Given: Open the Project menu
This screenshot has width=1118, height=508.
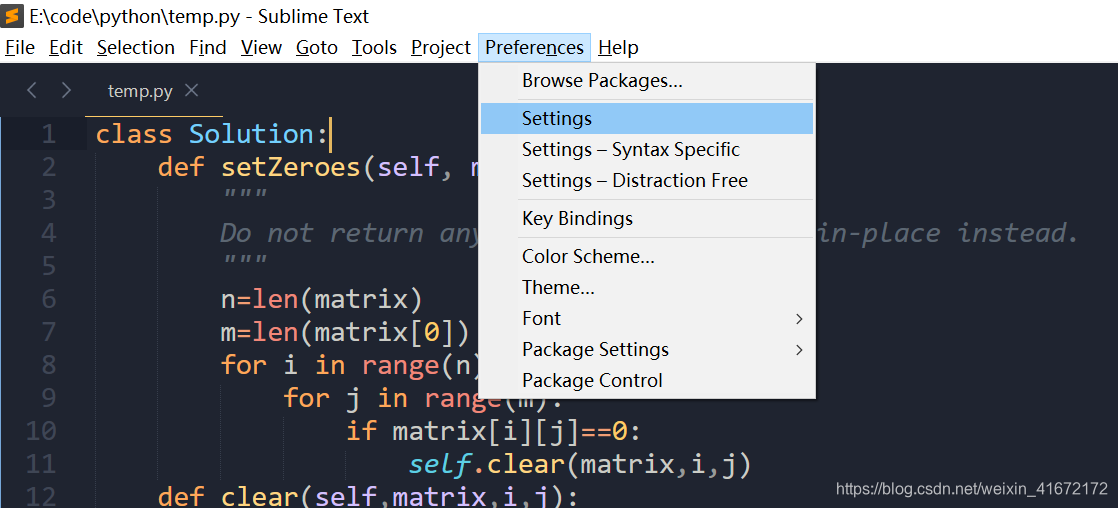Looking at the screenshot, I should pyautogui.click(x=441, y=48).
